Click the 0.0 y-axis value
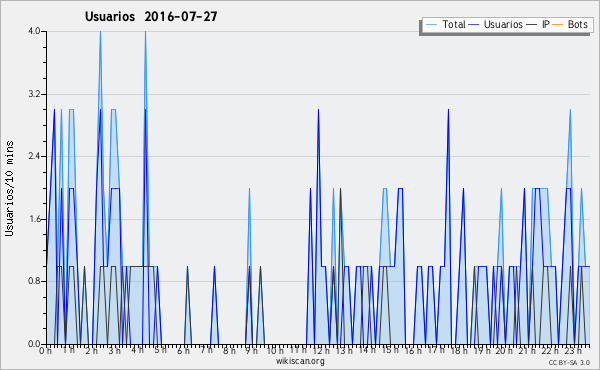 click(34, 344)
